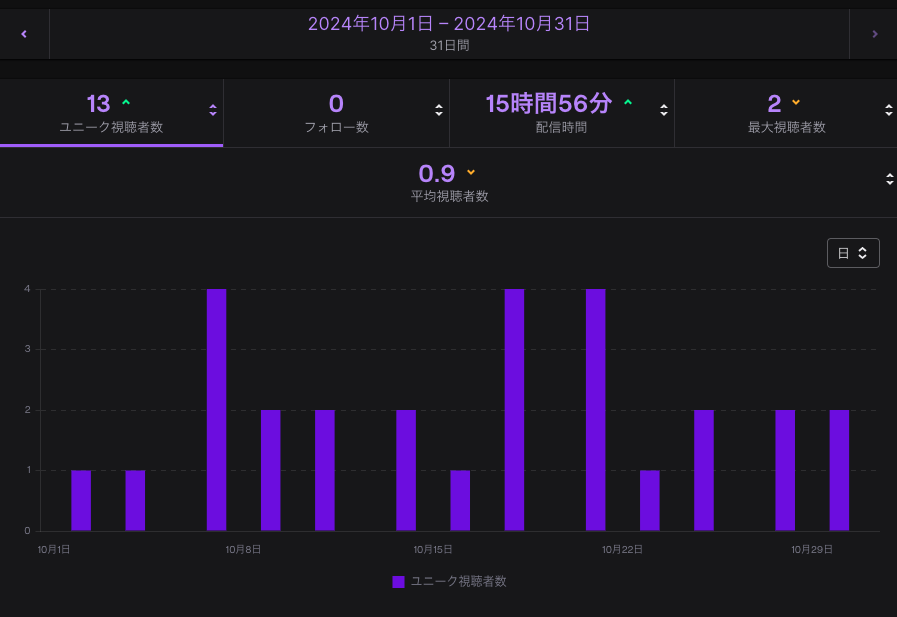Viewport: 897px width, 617px height.
Task: Select the フォロー数 metric tab
Action: click(336, 112)
